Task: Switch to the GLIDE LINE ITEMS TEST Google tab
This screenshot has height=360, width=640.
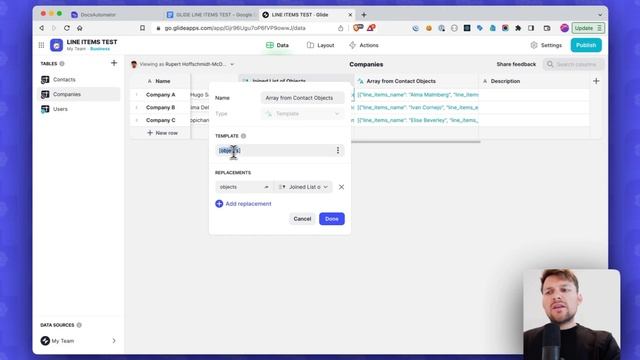Action: click(210, 15)
